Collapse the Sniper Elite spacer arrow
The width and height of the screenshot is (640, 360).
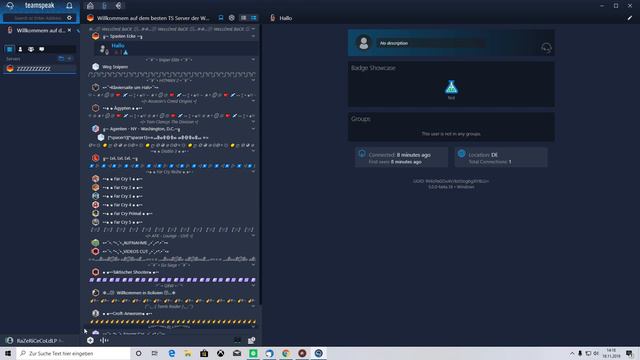(x=253, y=60)
